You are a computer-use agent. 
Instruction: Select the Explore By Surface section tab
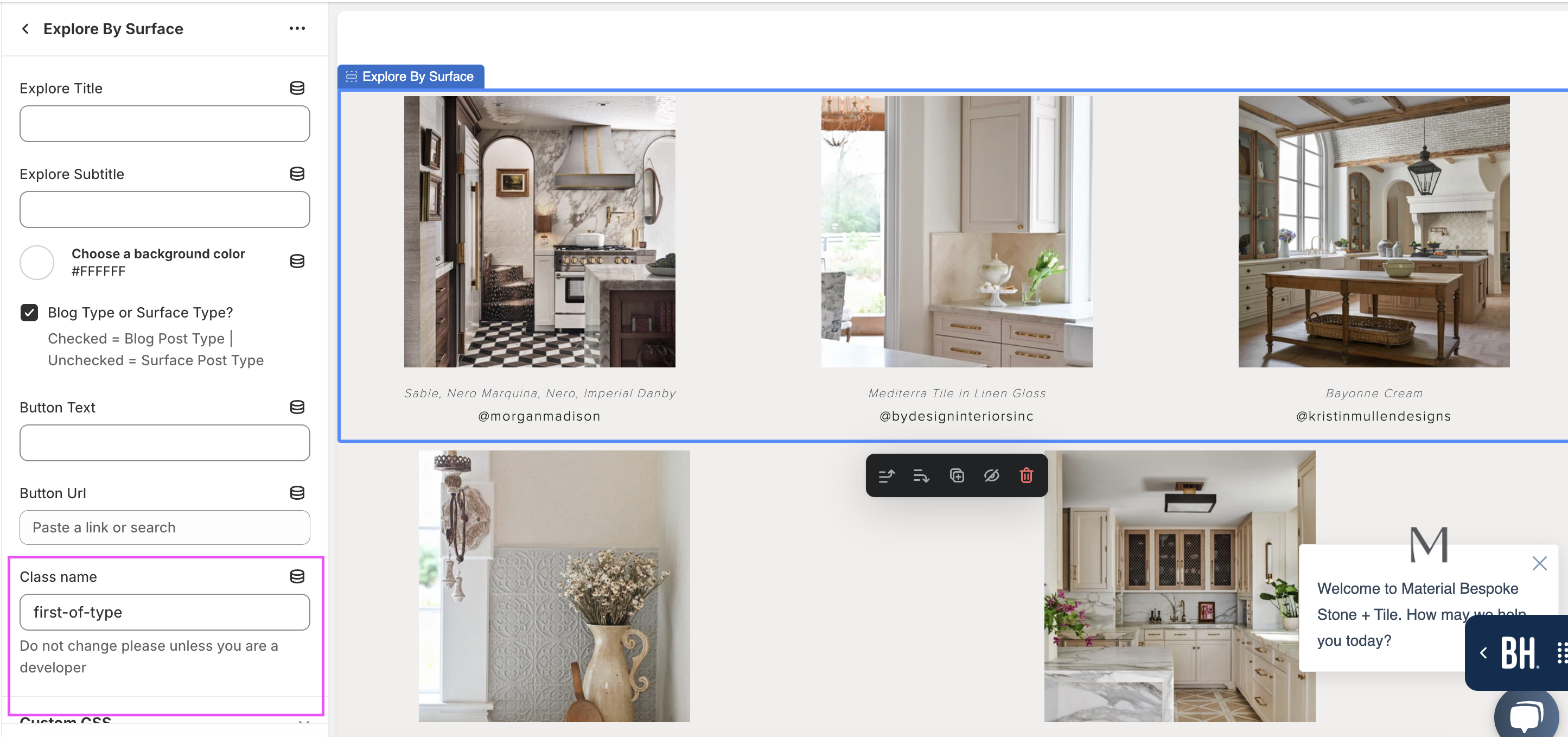411,77
